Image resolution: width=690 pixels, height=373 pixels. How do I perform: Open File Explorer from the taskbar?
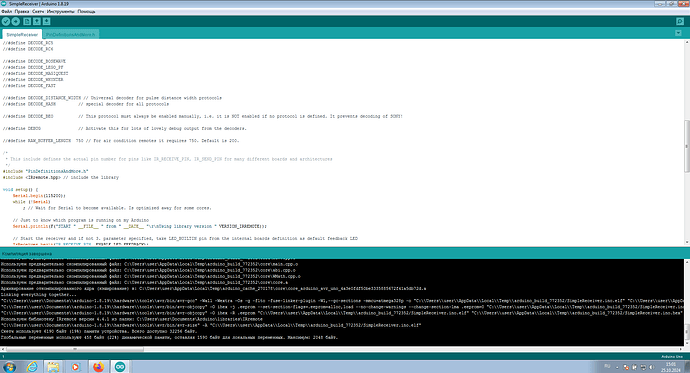click(53, 367)
